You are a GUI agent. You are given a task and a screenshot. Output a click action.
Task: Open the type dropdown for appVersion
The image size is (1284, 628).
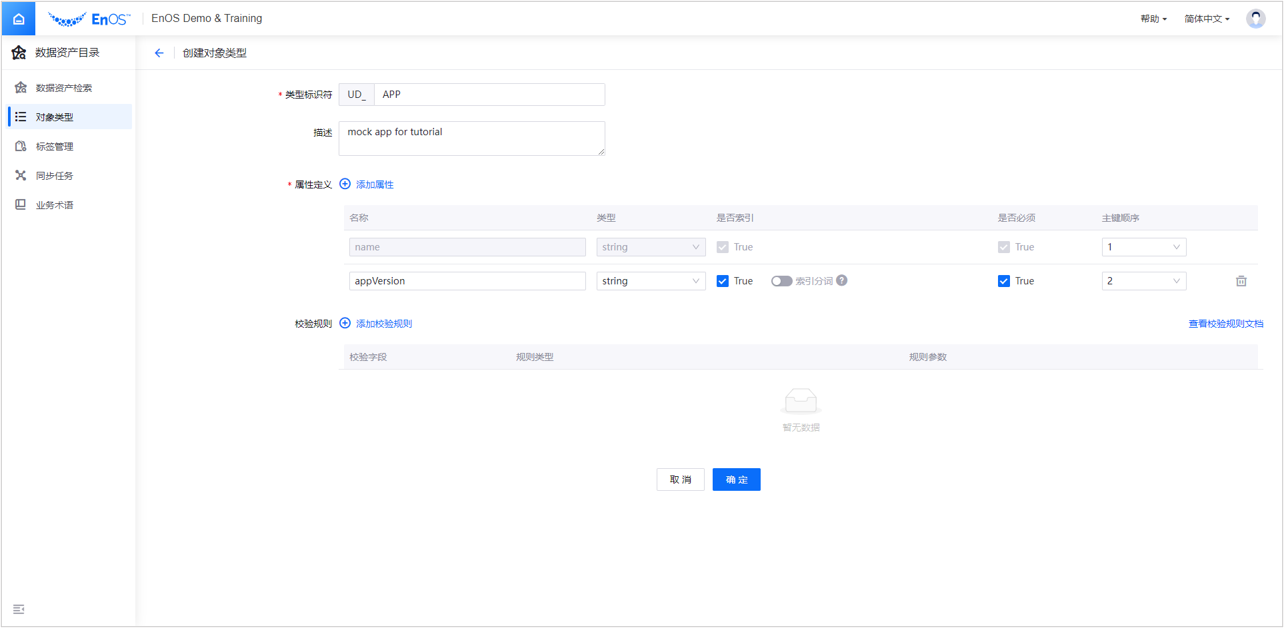point(651,281)
